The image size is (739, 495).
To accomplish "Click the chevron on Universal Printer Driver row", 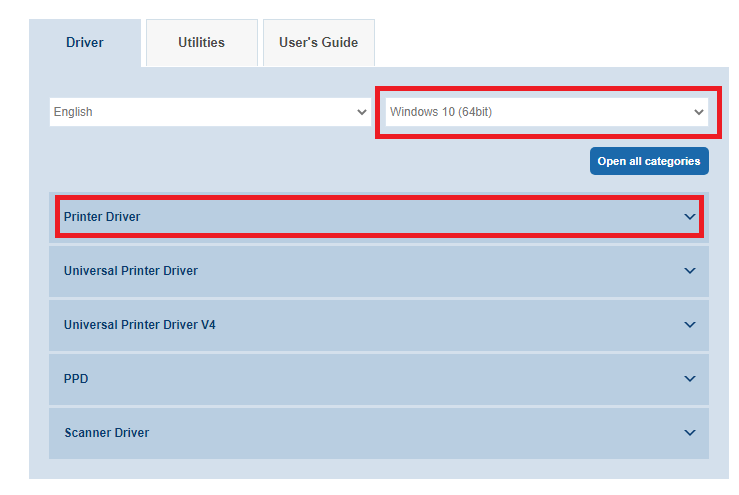I will tap(690, 271).
